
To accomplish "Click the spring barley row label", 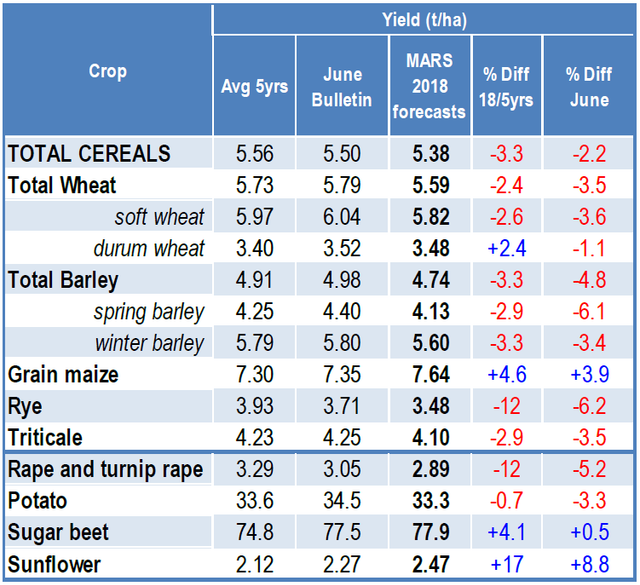I will tap(148, 311).
